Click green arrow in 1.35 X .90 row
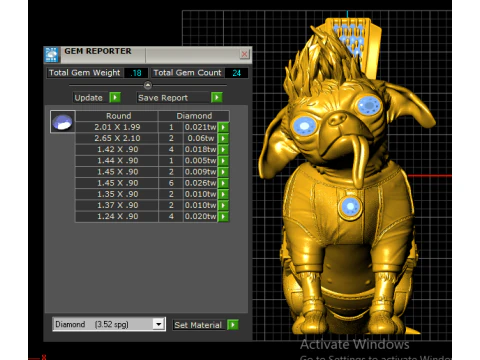The width and height of the screenshot is (480, 360). point(223,194)
